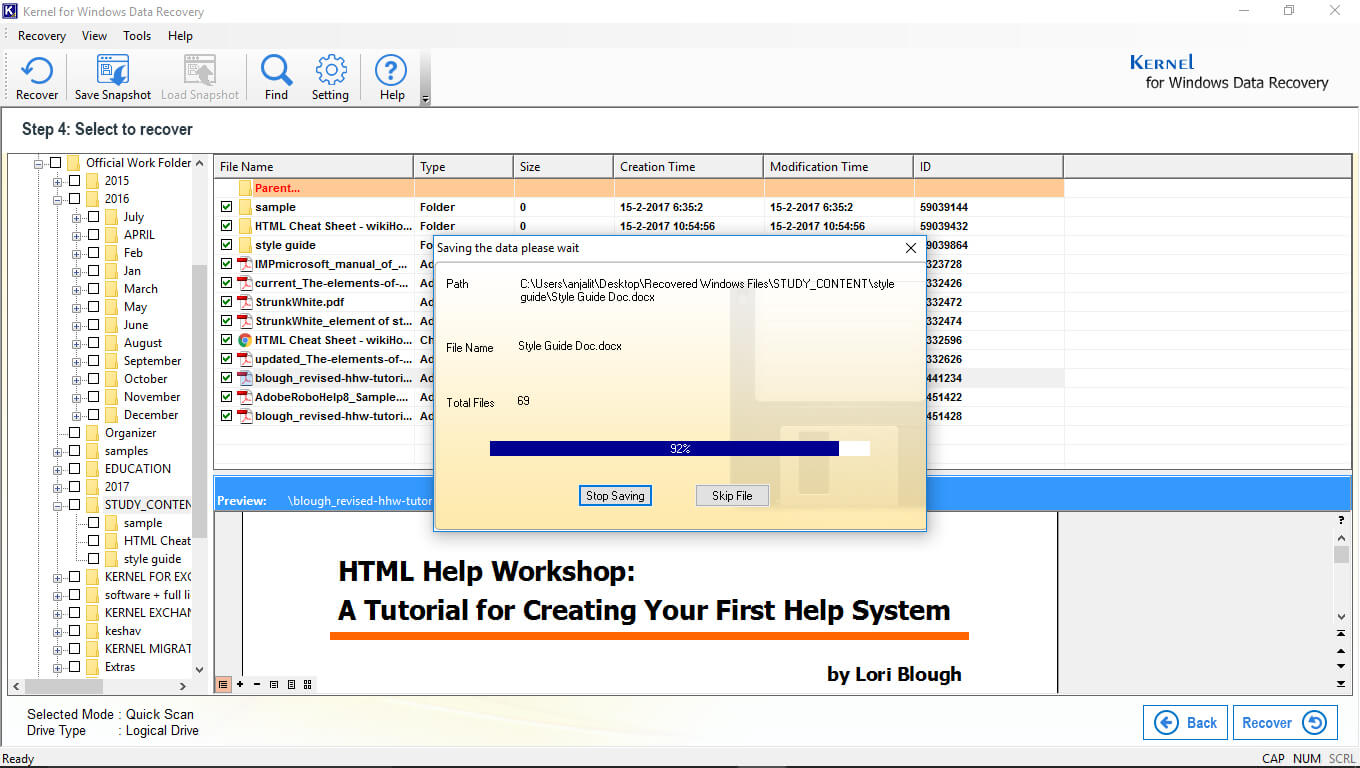This screenshot has height=768, width=1360.
Task: Open the Tools menu
Action: [x=137, y=35]
